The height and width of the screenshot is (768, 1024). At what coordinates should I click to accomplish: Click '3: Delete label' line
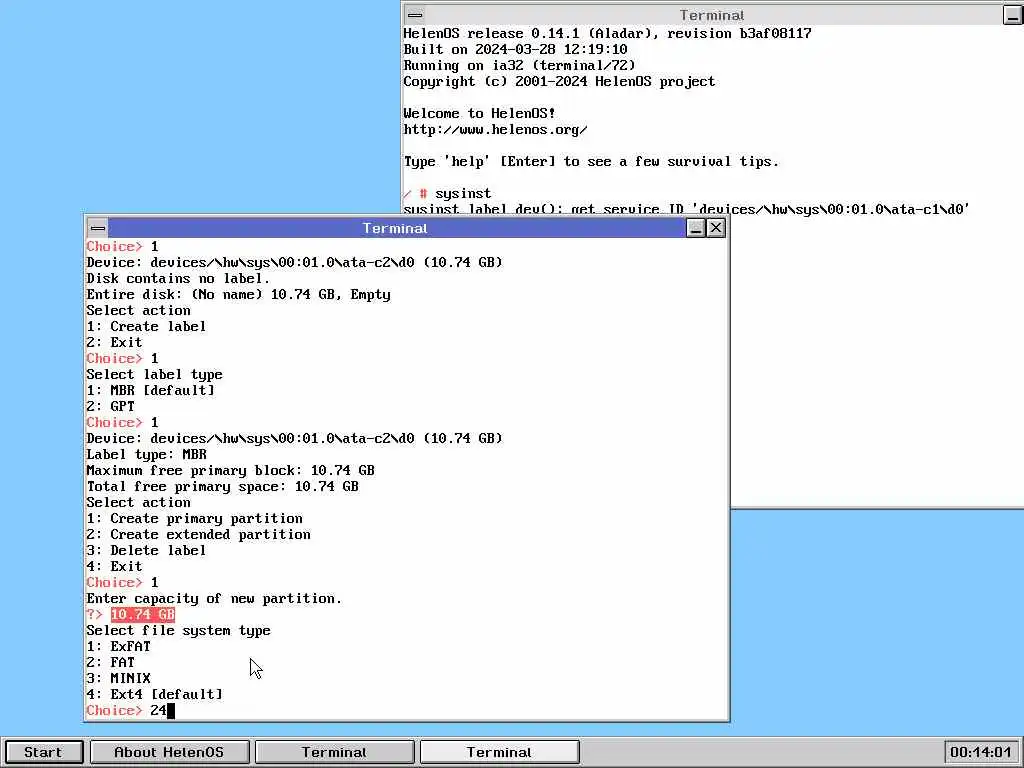pos(146,551)
